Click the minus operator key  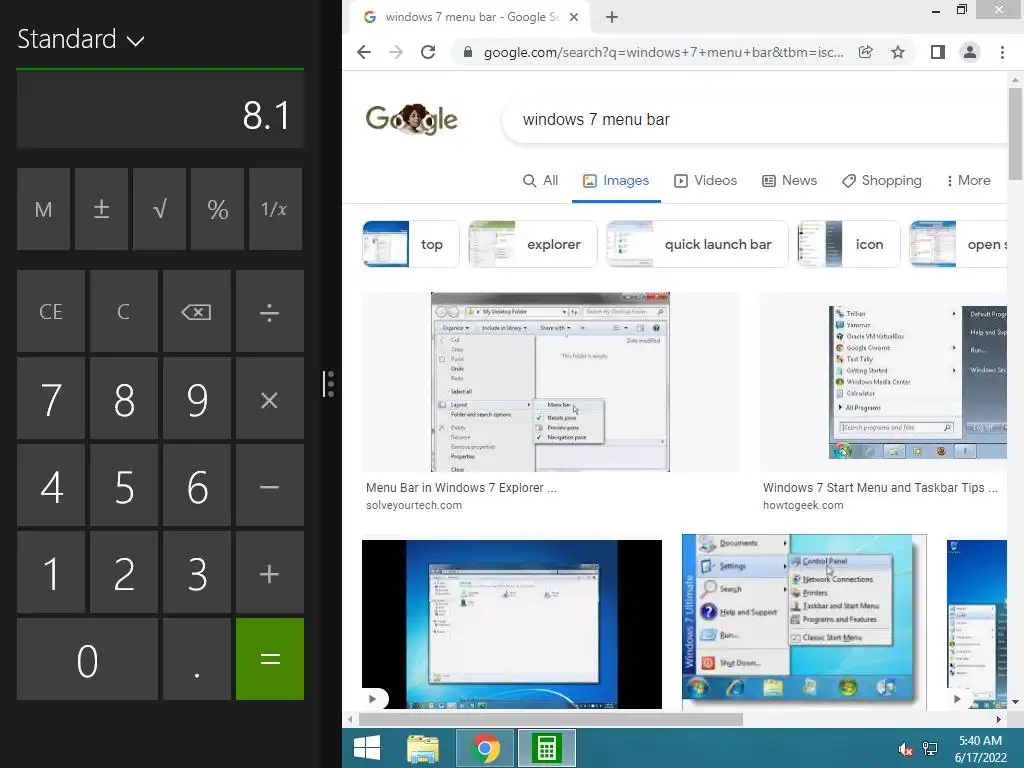tap(270, 485)
